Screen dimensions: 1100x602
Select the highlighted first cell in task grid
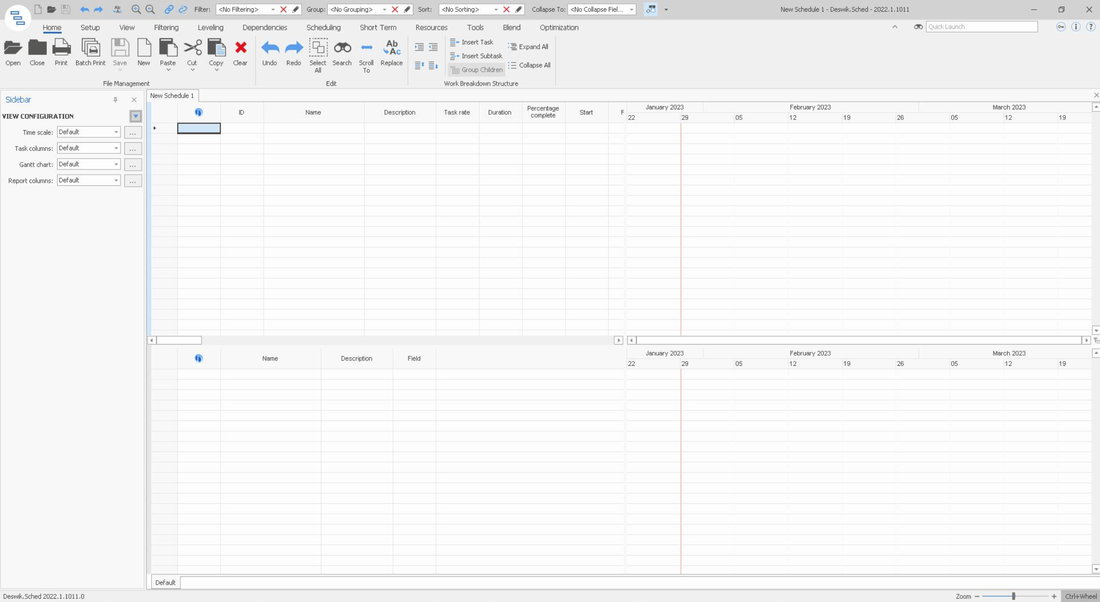[199, 128]
